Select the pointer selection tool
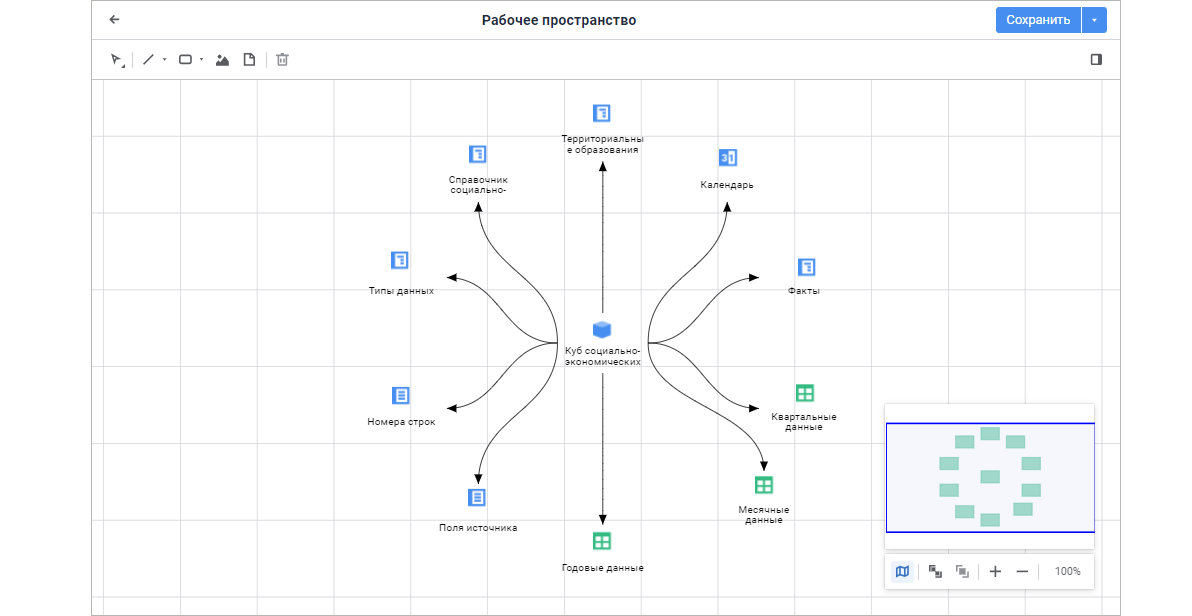The width and height of the screenshot is (1192, 616). (x=117, y=60)
